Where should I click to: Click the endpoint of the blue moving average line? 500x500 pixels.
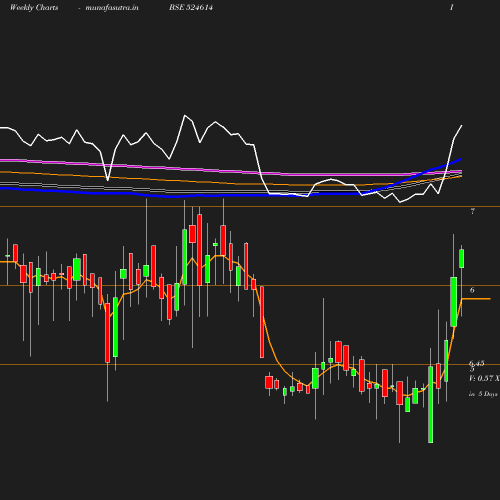[x=461, y=159]
